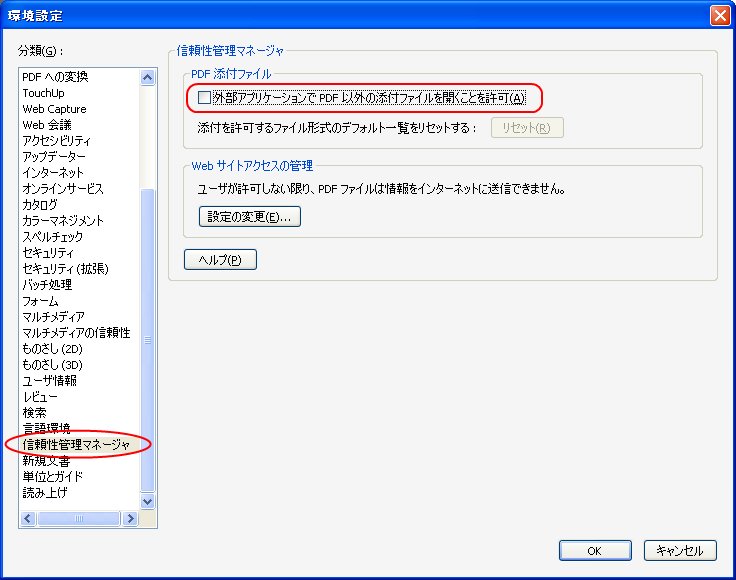Screen dimensions: 736x580
Task: Select インターネット category
Action: click(53, 173)
